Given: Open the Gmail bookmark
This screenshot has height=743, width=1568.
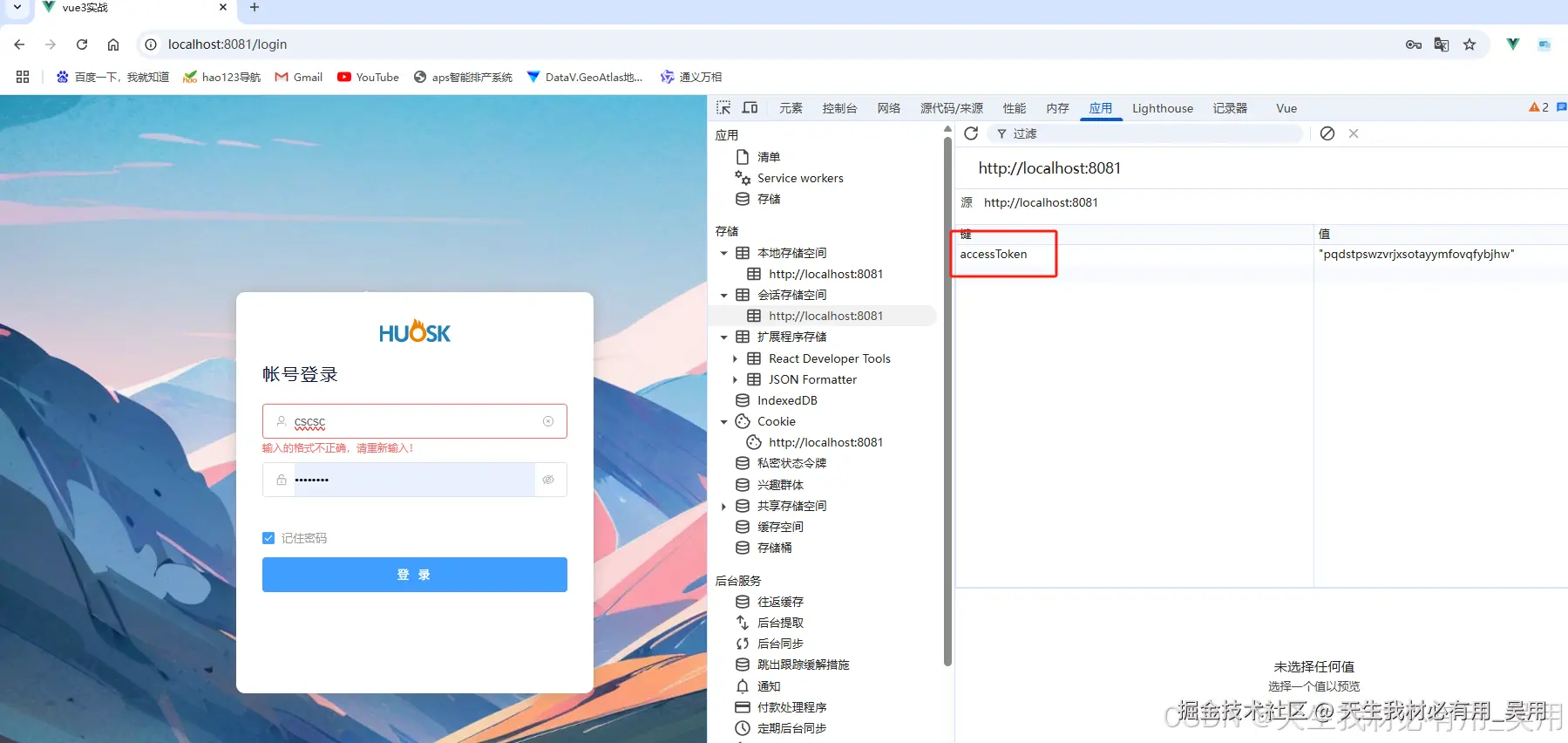Looking at the screenshot, I should [x=299, y=77].
